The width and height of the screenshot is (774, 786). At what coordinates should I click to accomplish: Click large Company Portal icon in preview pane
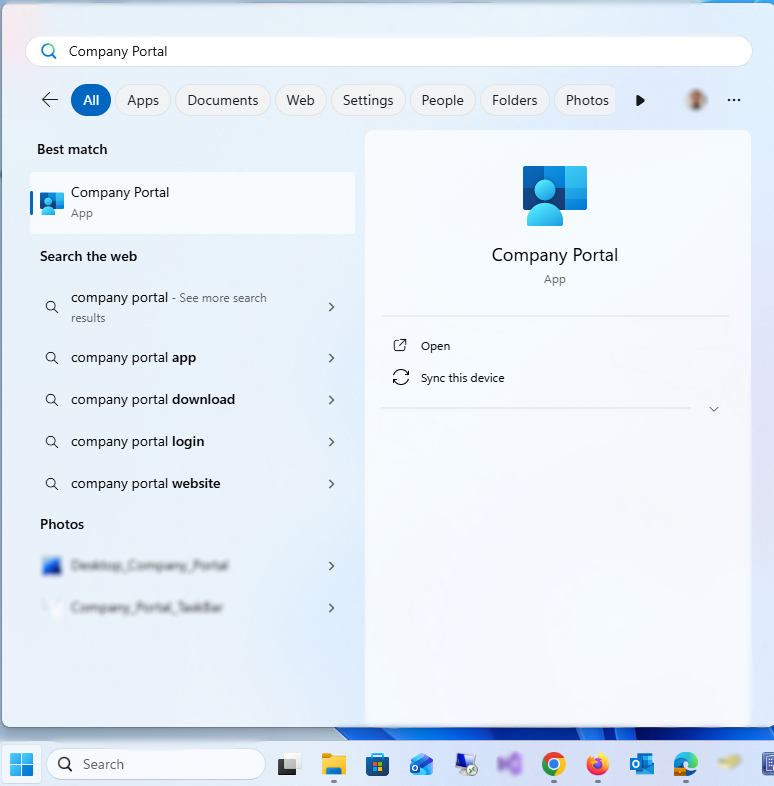click(554, 195)
